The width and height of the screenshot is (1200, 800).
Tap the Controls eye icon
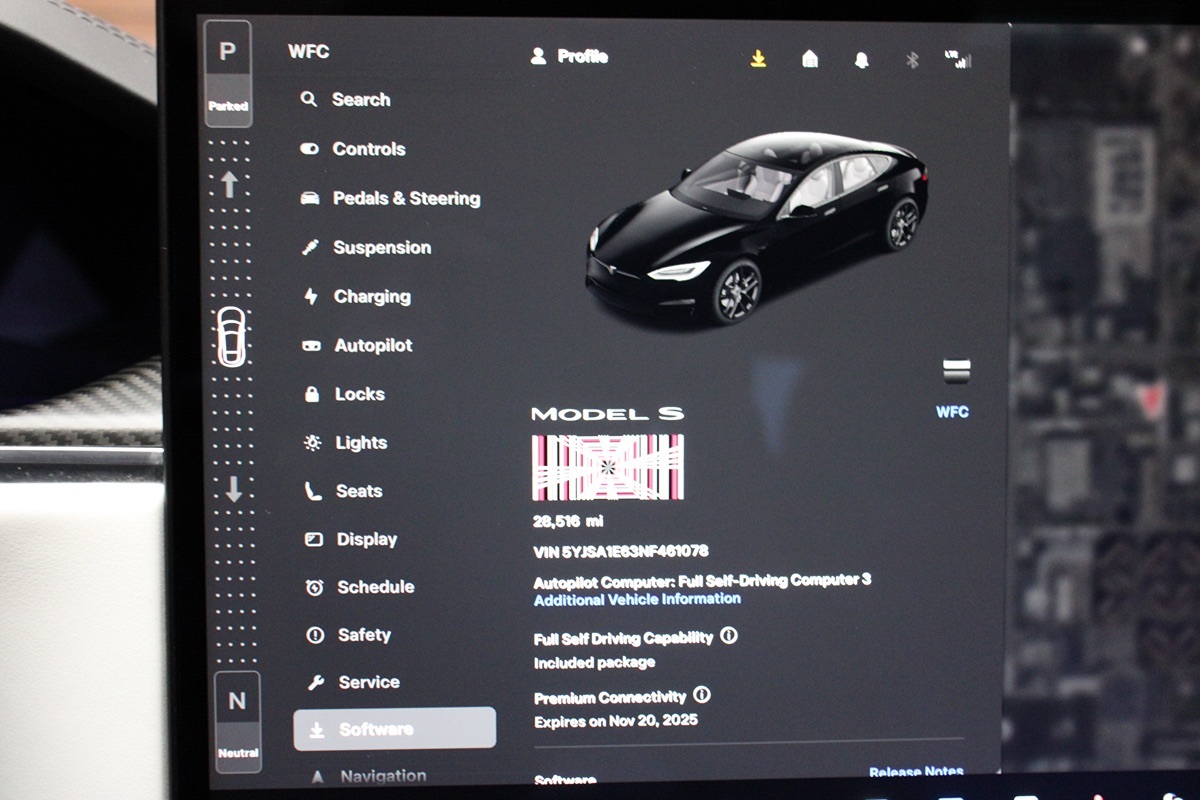coord(310,149)
